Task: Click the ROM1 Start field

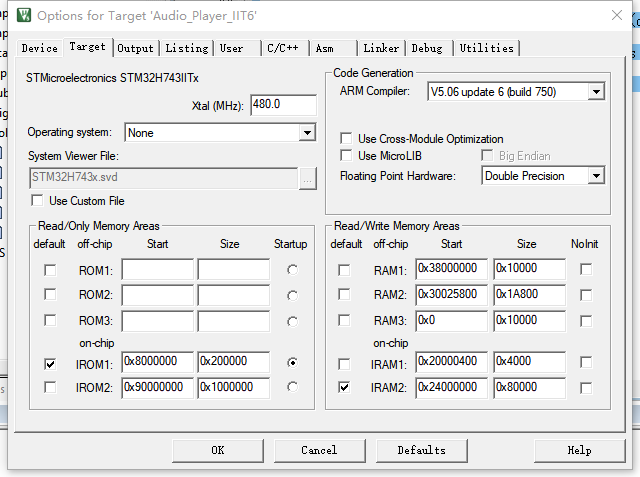Action: click(158, 269)
